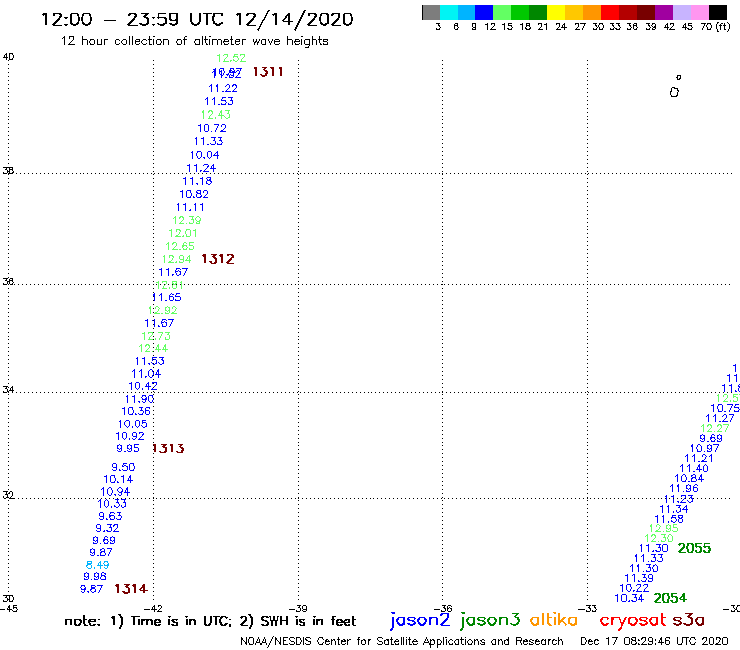Click the longitude axis label -36

443,609
